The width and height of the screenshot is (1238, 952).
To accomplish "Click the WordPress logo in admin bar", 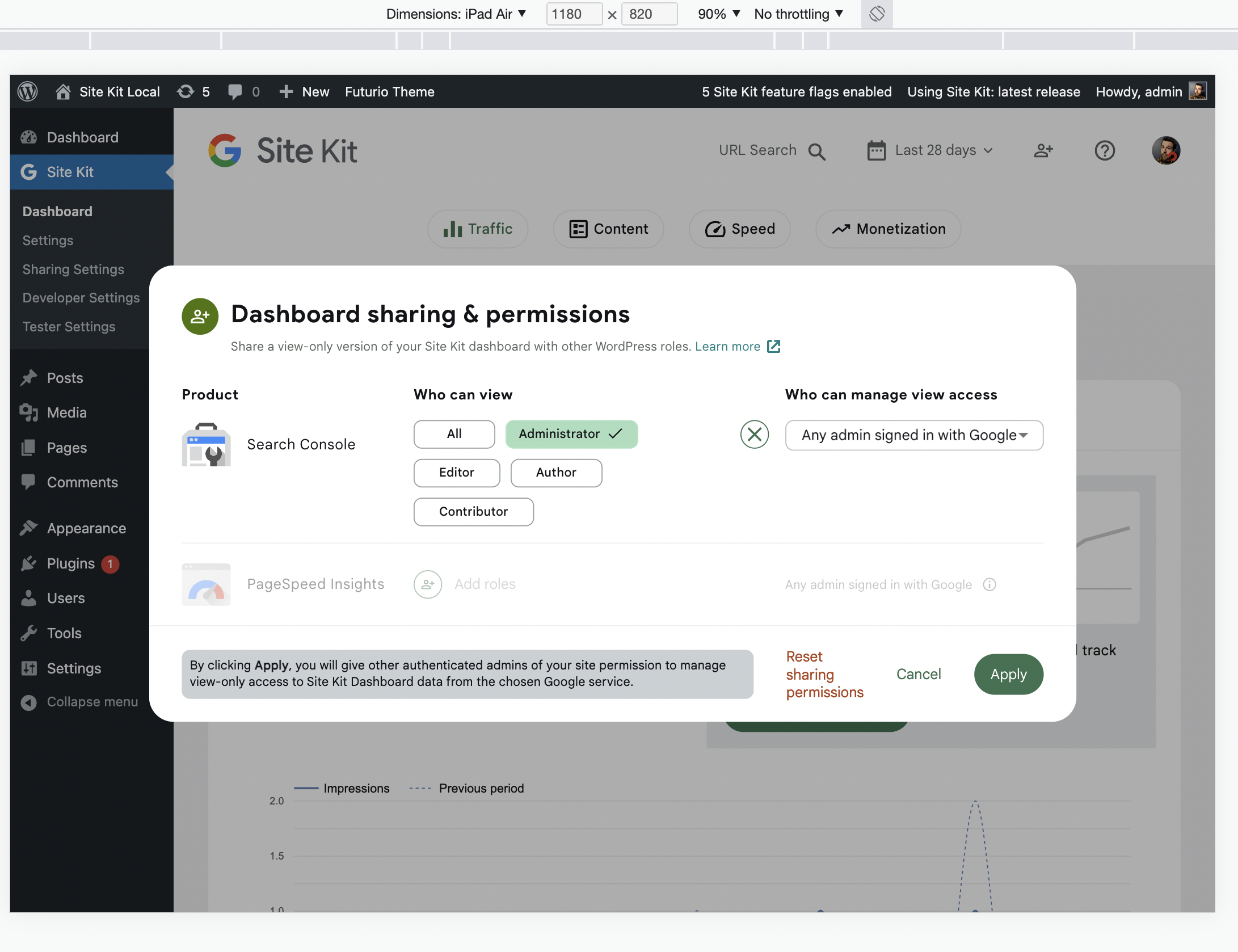I will (28, 91).
